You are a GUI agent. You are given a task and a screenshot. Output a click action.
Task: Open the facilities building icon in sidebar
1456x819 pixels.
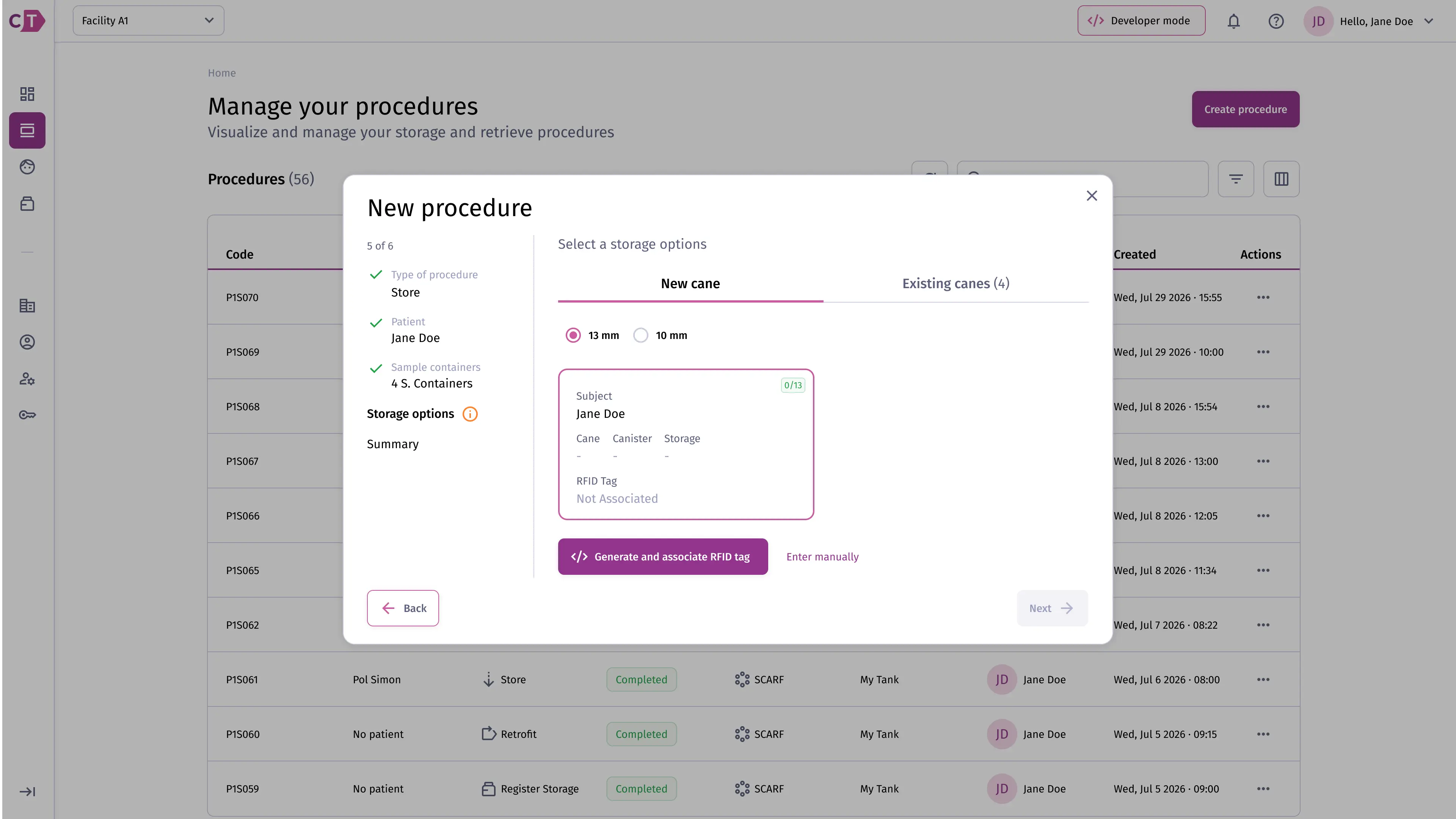pyautogui.click(x=27, y=306)
